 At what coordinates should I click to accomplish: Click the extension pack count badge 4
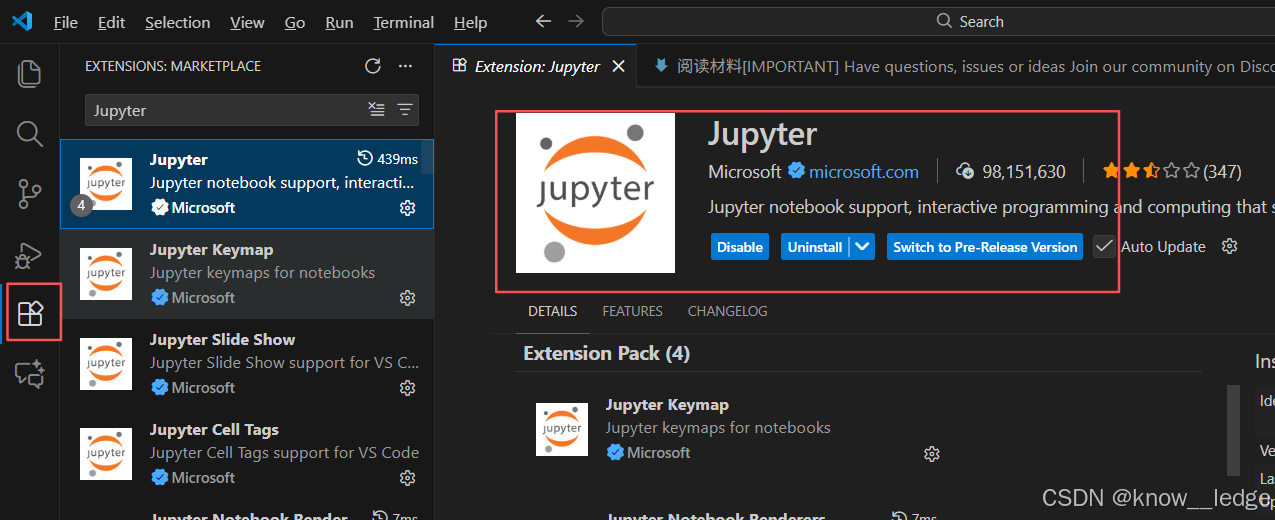point(81,205)
